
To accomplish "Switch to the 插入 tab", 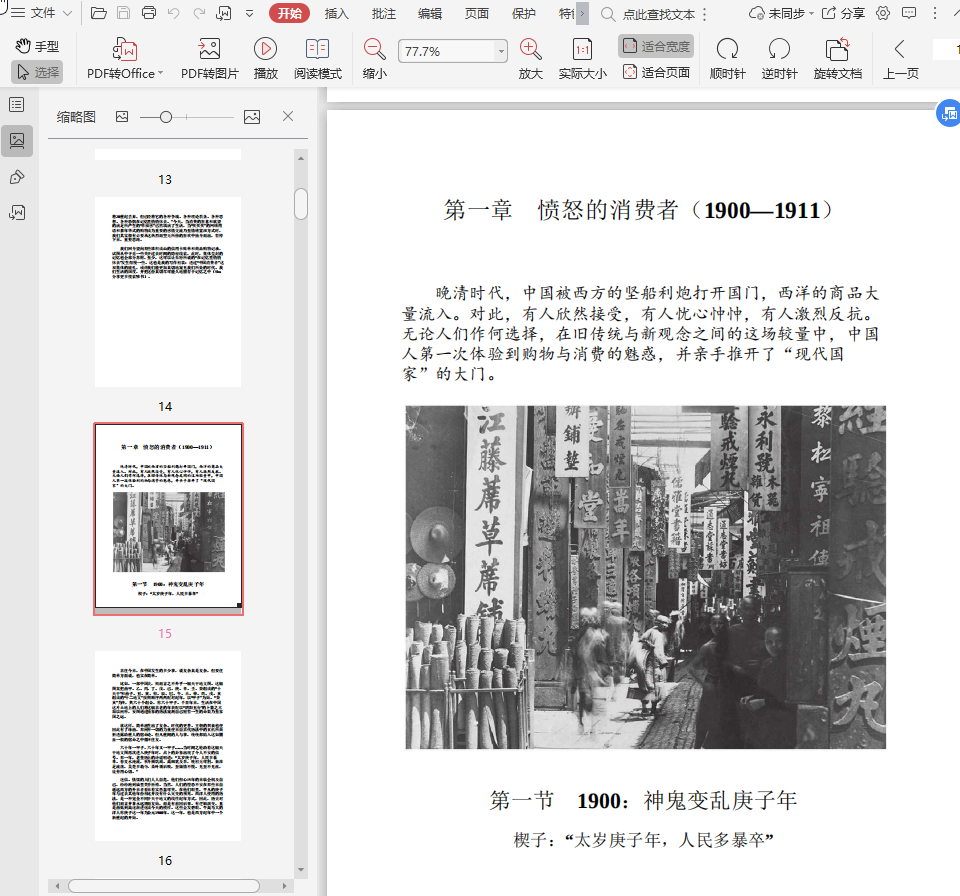I will pos(337,14).
